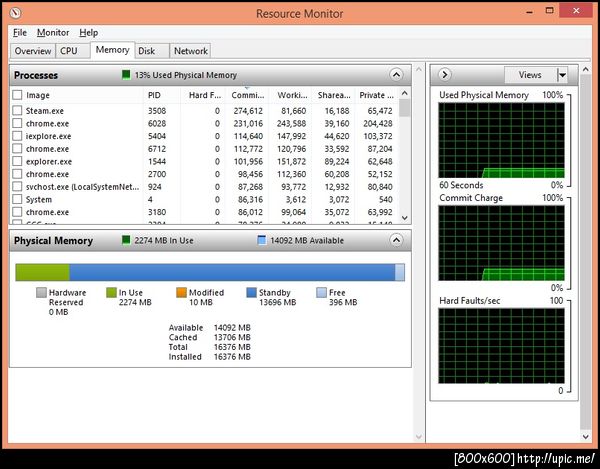Click the blue Standby segment of memory bar
Screen dimensions: 600x469
pos(232,272)
